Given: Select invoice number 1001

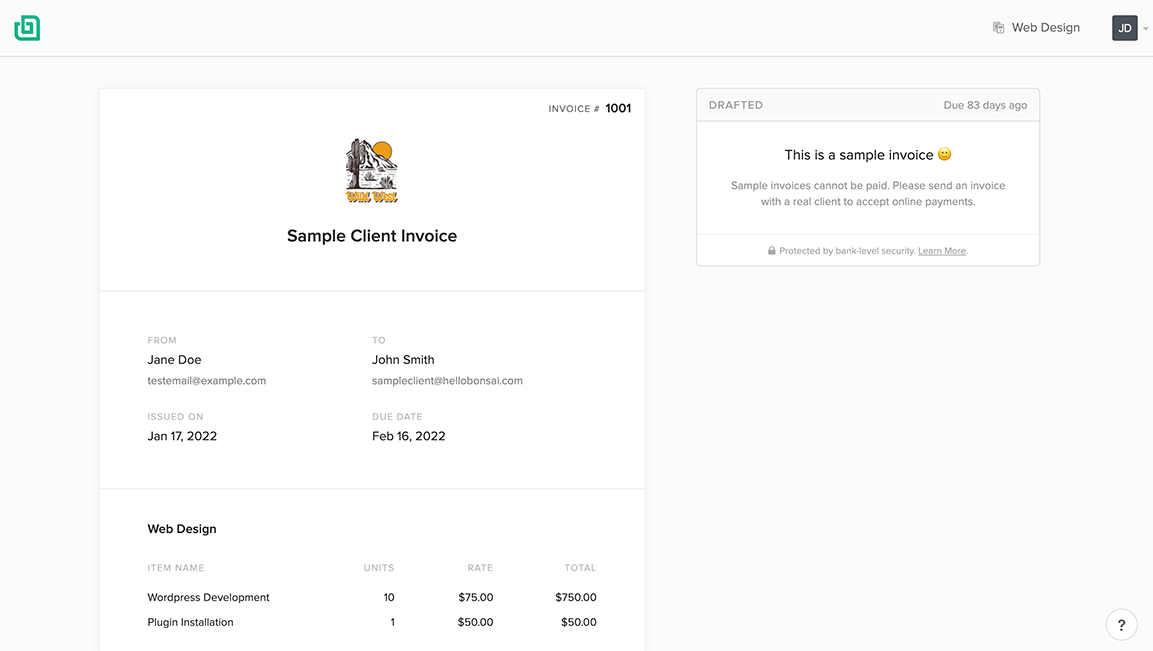Looking at the screenshot, I should pos(618,108).
